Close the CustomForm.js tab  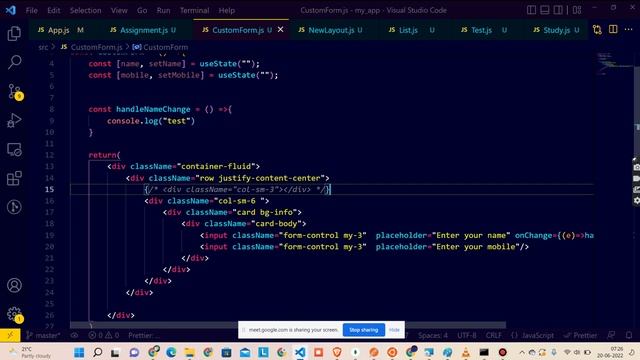click(x=280, y=29)
